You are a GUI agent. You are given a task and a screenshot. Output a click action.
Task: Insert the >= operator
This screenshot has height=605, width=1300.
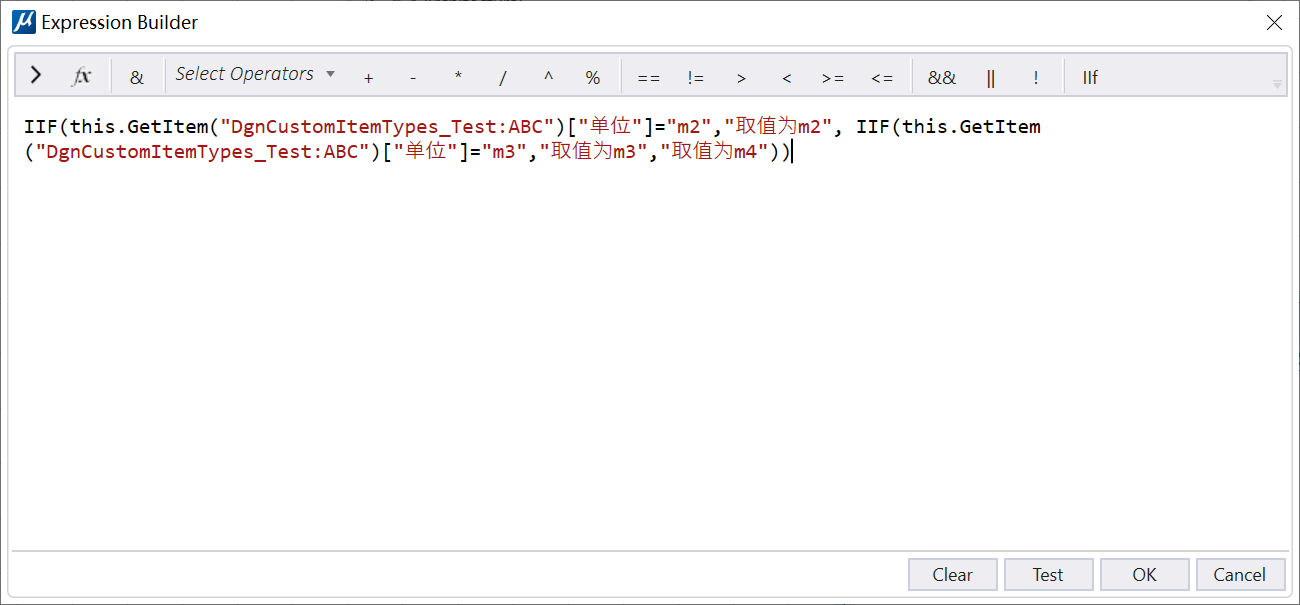(x=833, y=77)
